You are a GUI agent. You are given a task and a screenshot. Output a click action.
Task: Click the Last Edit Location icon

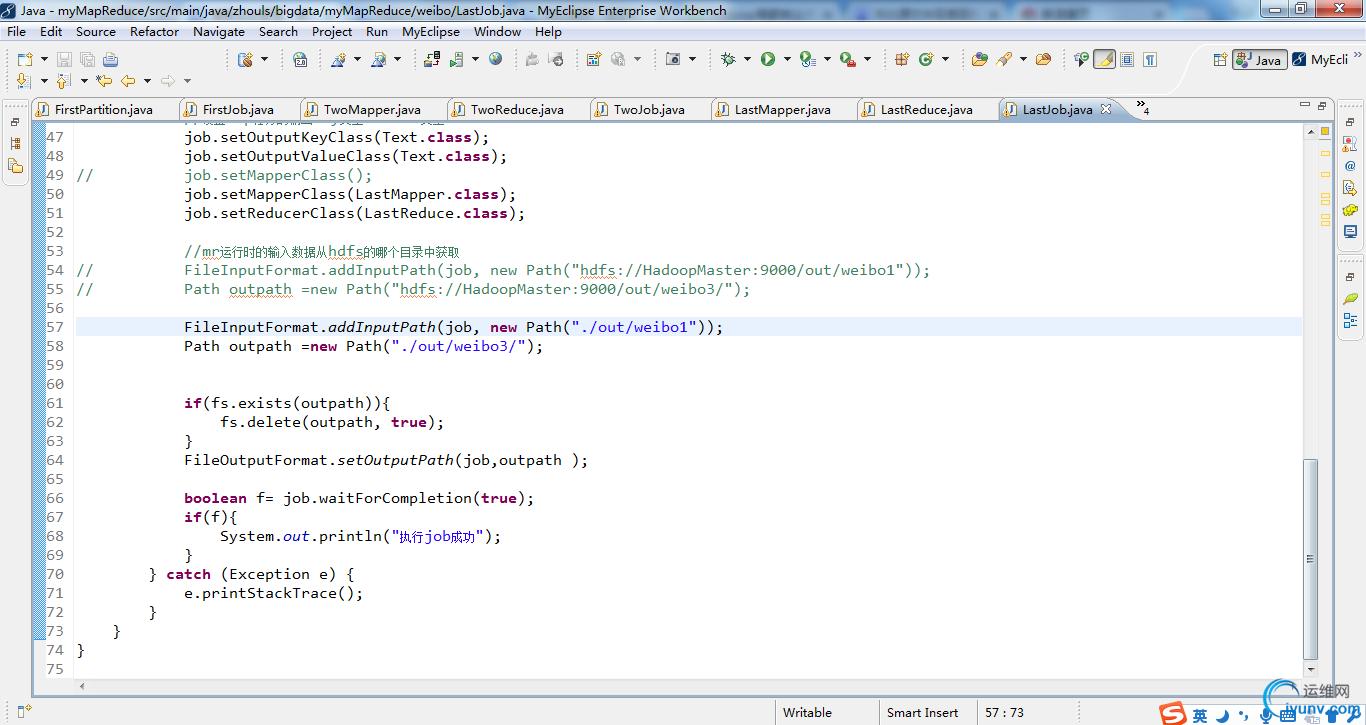104,81
